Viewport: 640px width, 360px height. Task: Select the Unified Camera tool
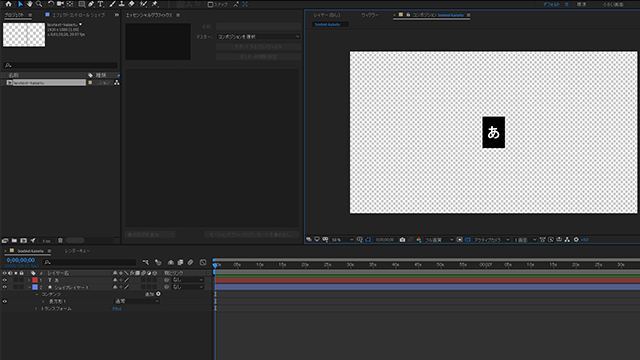[60, 4]
